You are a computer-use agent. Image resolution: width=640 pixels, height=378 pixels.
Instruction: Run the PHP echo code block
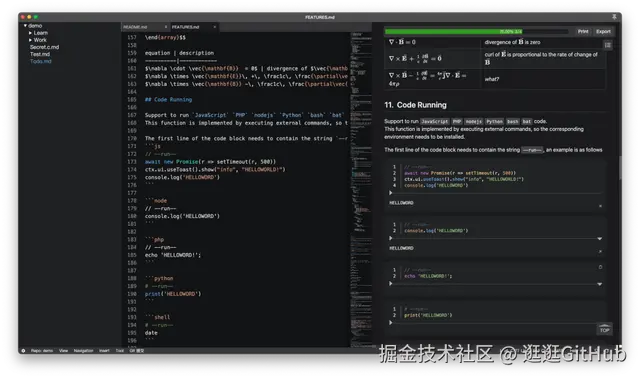click(391, 283)
